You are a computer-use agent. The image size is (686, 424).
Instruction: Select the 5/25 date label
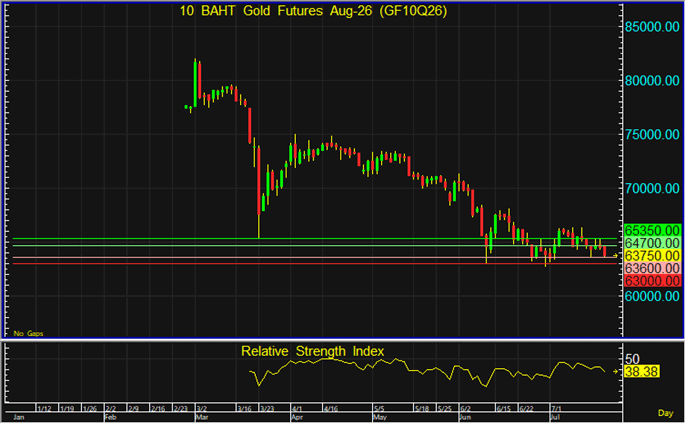(445, 409)
